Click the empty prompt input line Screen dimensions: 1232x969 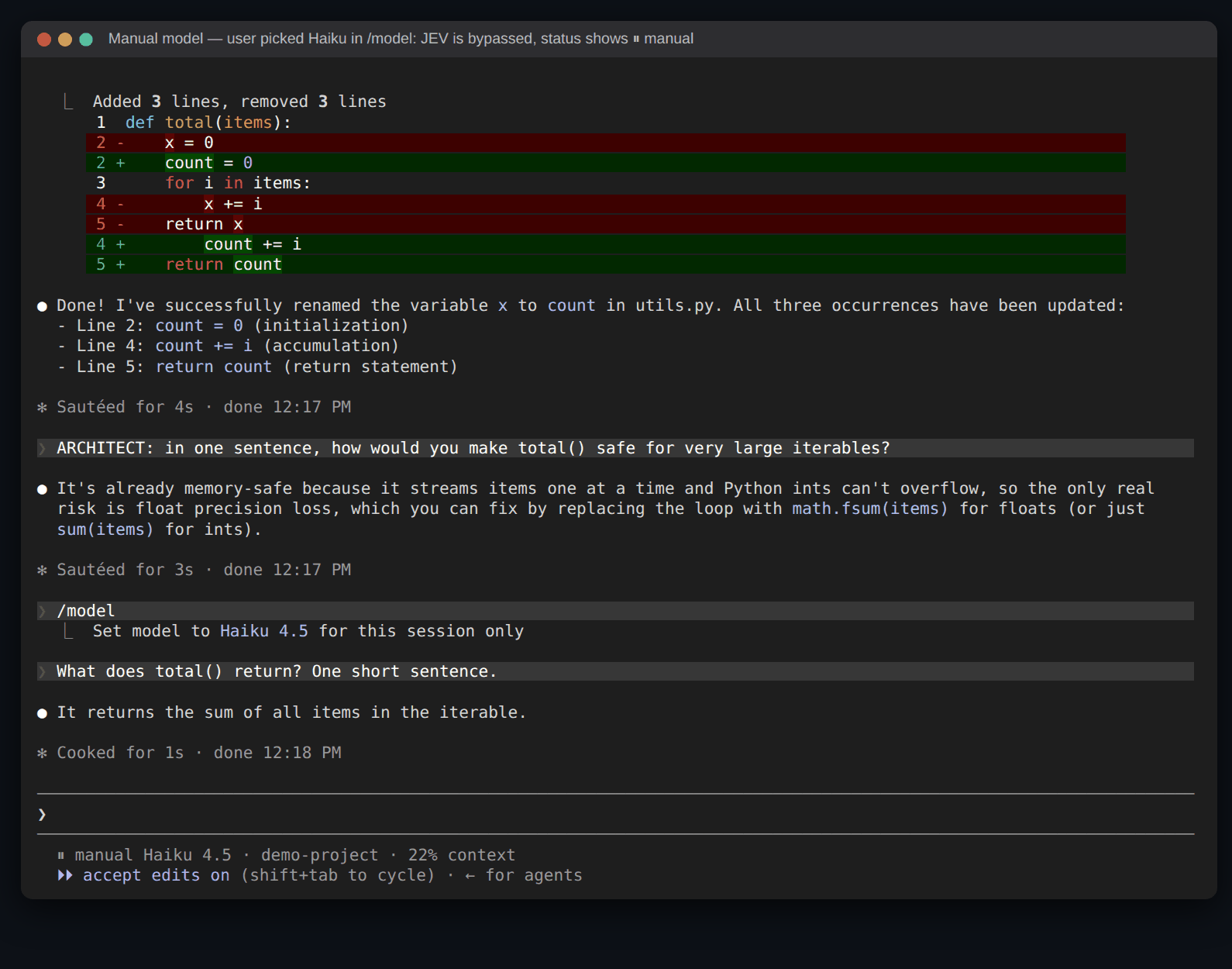pyautogui.click(x=615, y=814)
